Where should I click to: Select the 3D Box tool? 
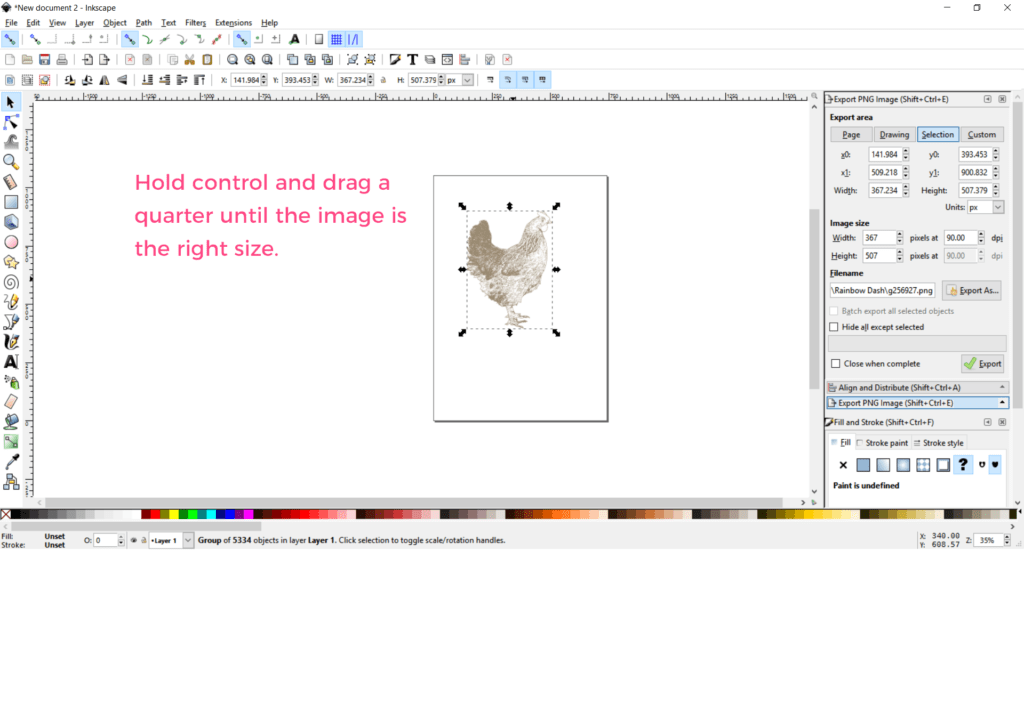click(10, 222)
